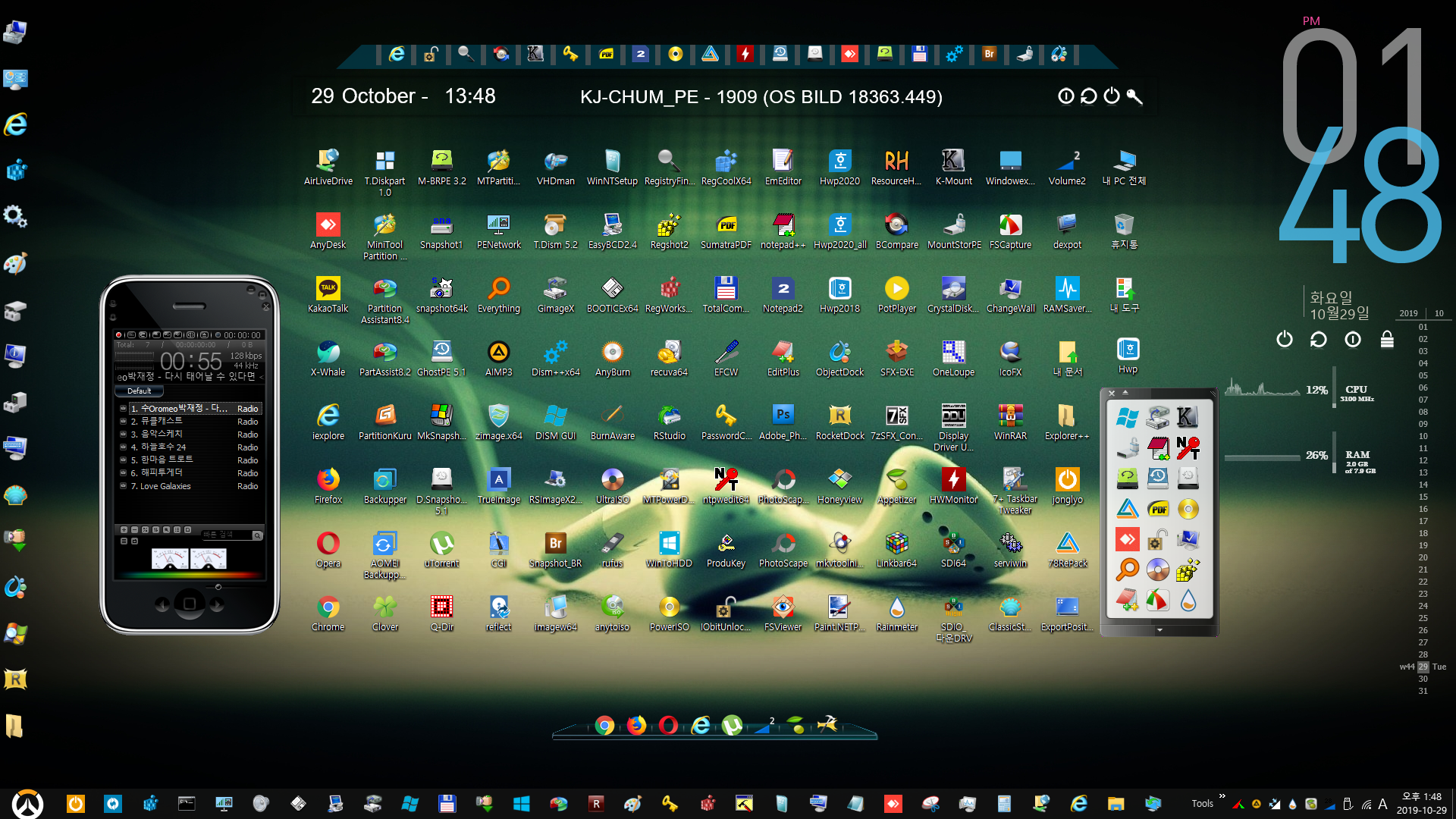Screen dimensions: 1456x819
Task: Expand the Tools toolbar chevron on the taskbar
Action: pos(1222,796)
